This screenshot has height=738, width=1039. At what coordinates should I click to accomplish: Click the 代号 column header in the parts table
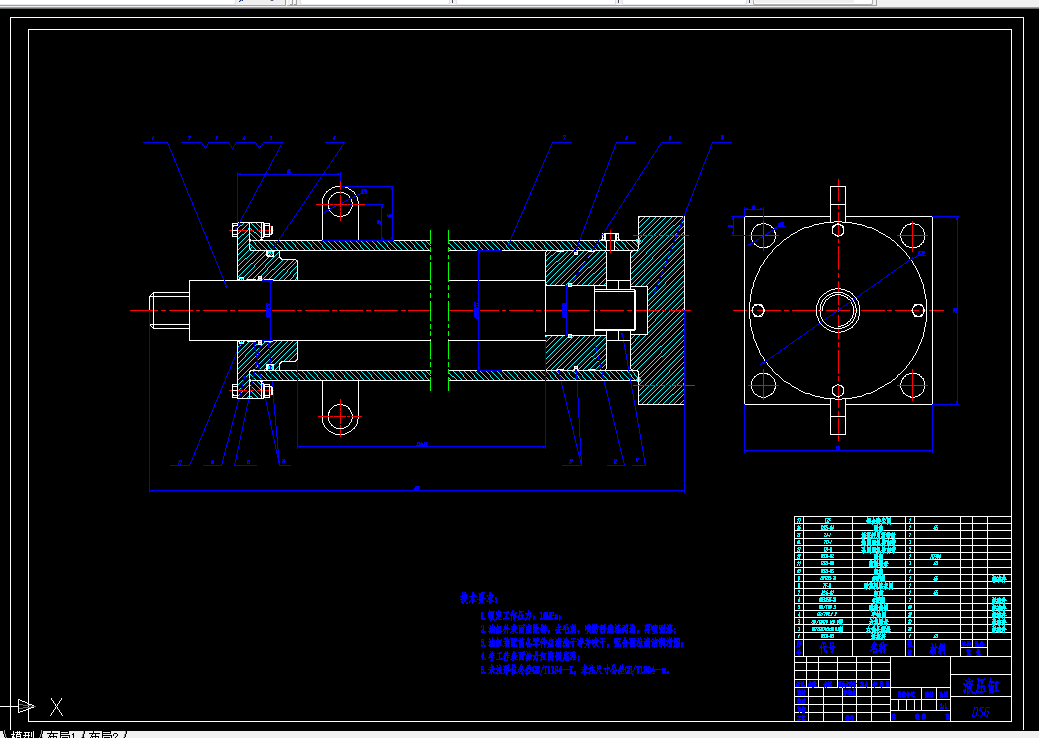tap(828, 649)
